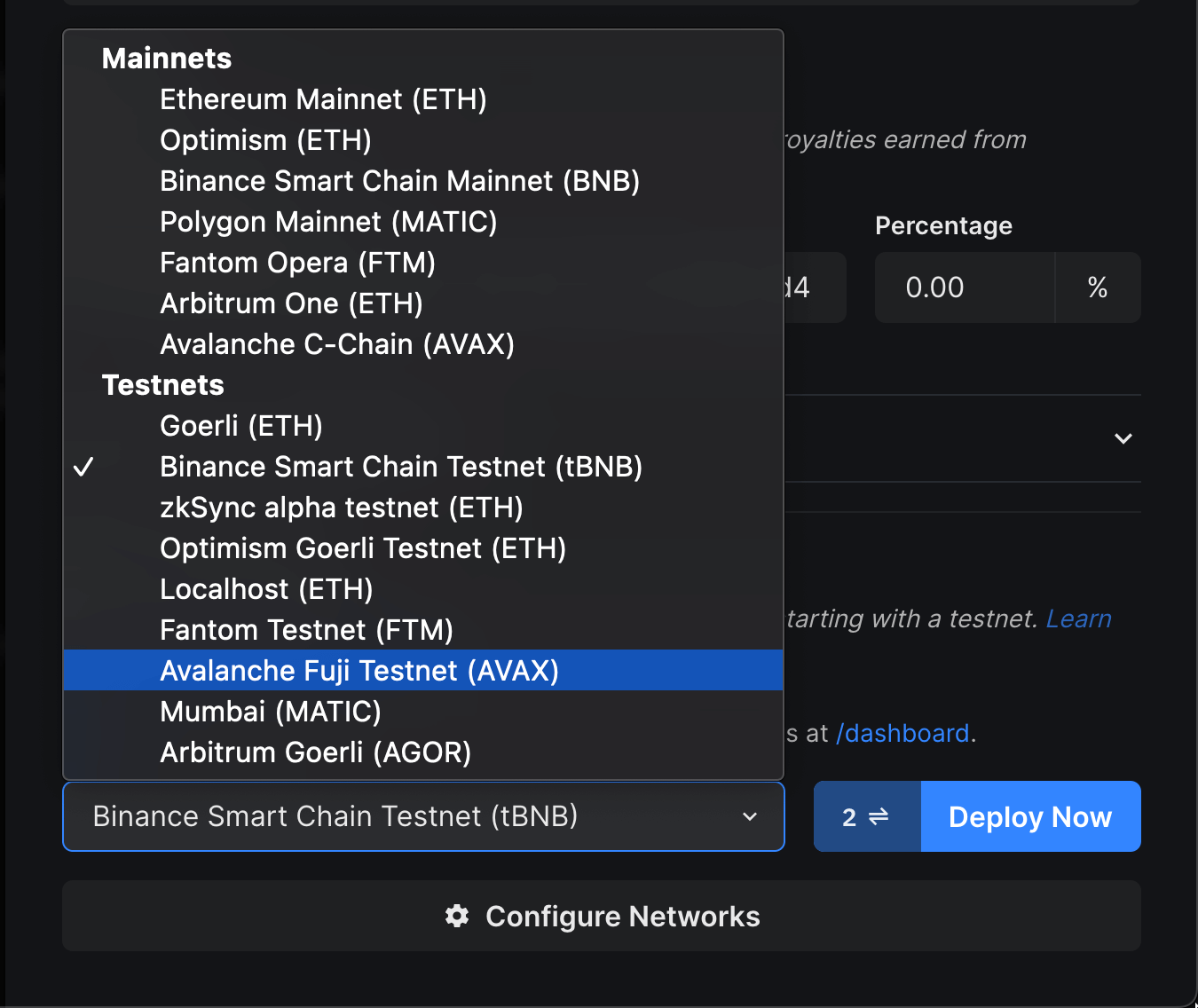The height and width of the screenshot is (1008, 1198).
Task: Select Avalanche Fuji Testnet (AVAX)
Action: pos(359,670)
